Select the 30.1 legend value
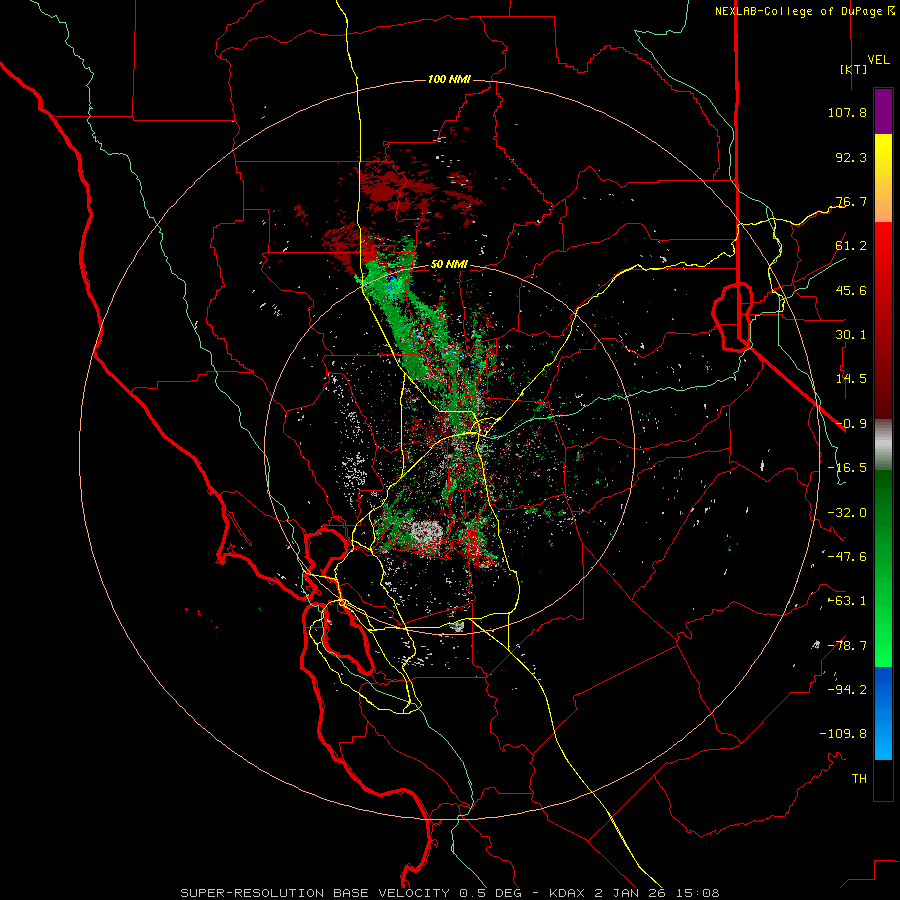 tap(851, 335)
